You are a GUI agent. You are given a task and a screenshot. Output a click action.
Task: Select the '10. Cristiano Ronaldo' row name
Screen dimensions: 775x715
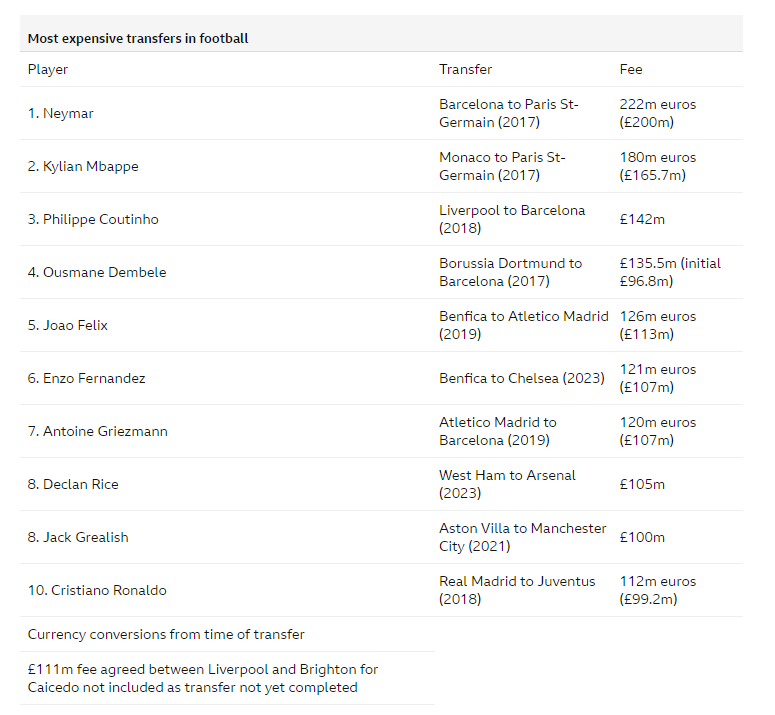[97, 590]
